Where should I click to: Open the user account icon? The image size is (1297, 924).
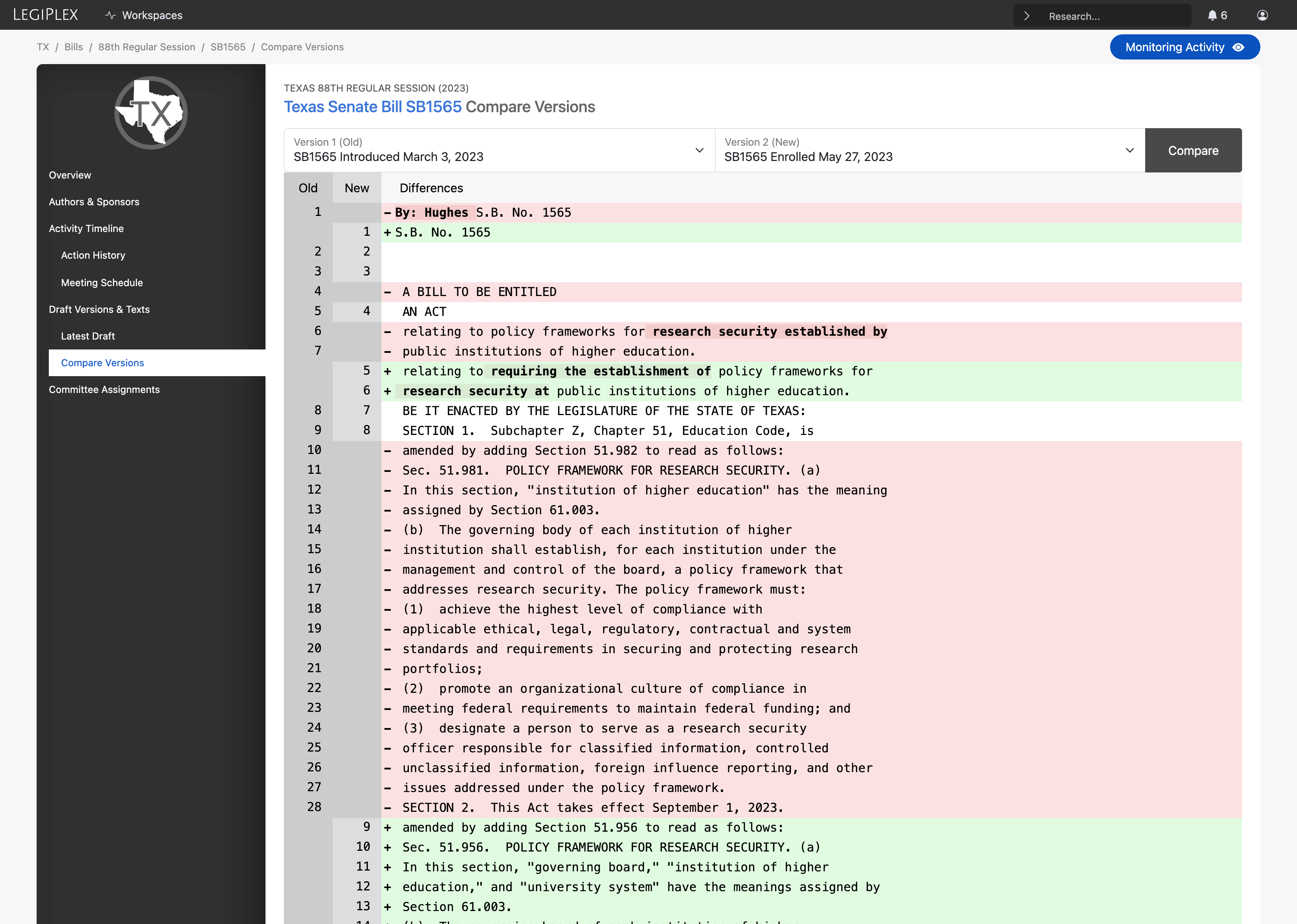[x=1262, y=15]
